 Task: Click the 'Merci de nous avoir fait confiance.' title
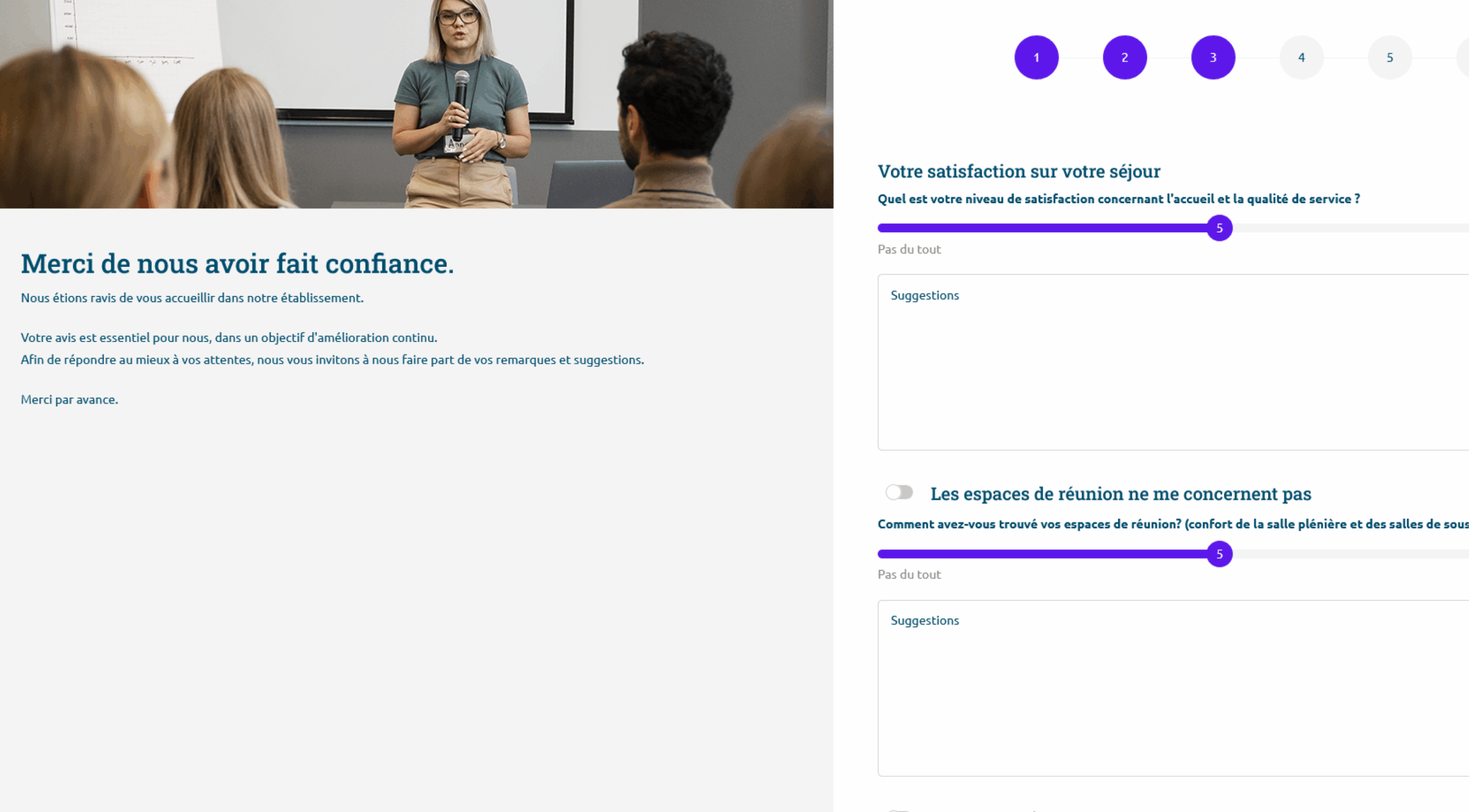click(x=237, y=264)
